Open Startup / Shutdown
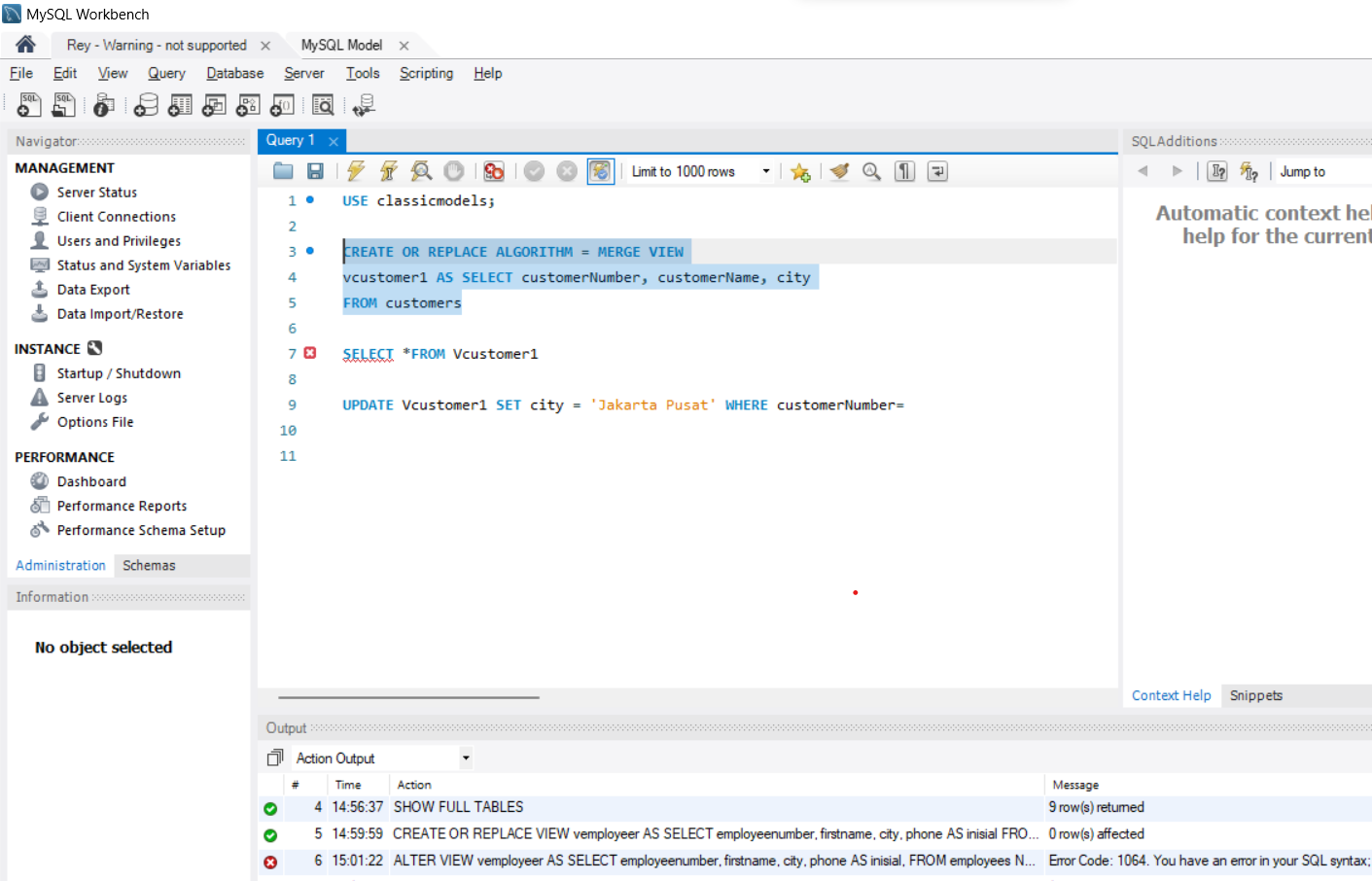 point(119,373)
